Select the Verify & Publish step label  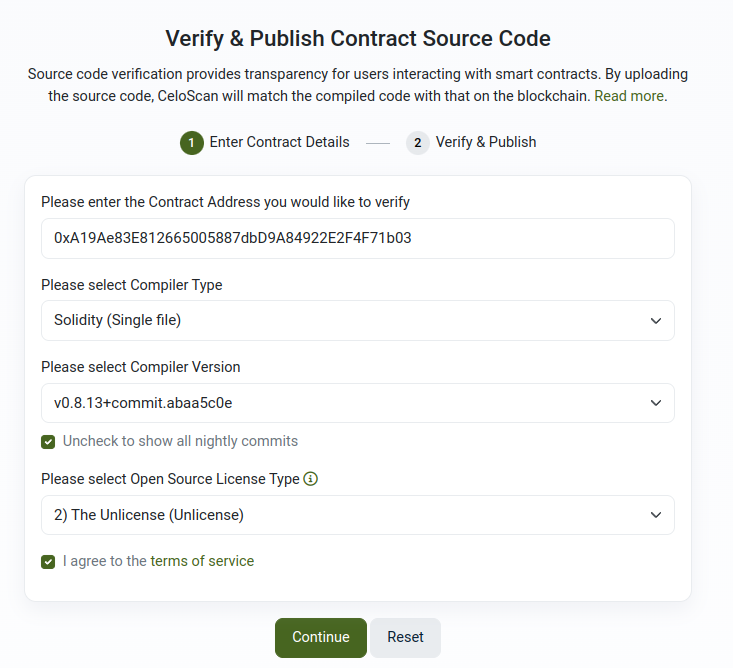tap(486, 142)
